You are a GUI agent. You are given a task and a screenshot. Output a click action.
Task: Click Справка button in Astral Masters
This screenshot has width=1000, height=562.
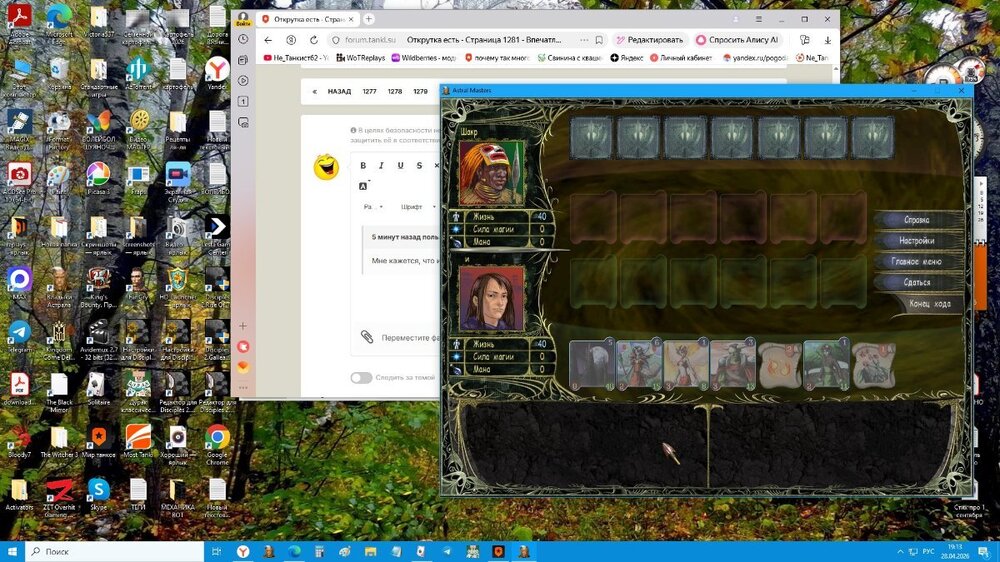coord(916,219)
